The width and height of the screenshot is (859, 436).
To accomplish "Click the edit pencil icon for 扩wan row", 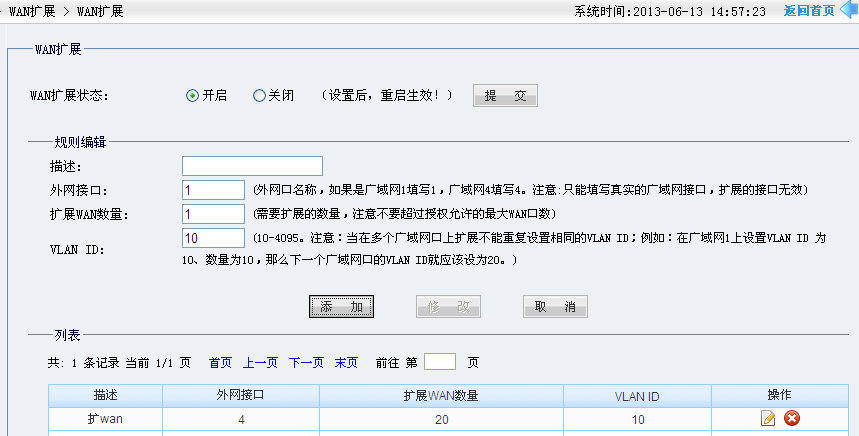I will [768, 419].
